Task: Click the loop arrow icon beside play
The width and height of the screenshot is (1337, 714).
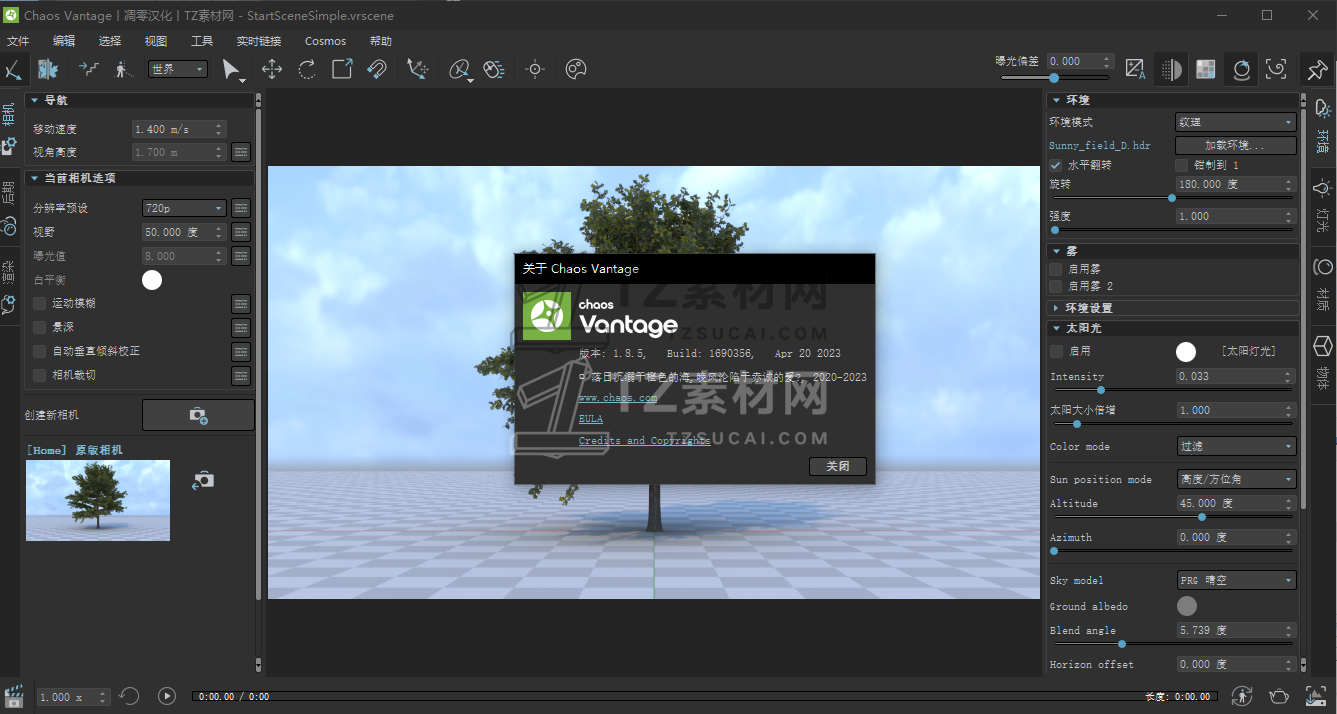Action: coord(129,696)
